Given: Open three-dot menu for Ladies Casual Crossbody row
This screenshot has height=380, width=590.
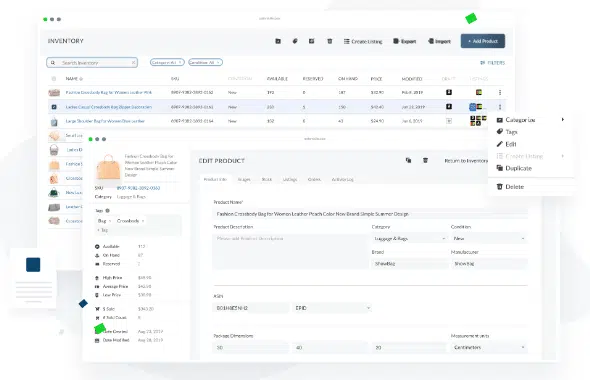Looking at the screenshot, I should tap(500, 107).
